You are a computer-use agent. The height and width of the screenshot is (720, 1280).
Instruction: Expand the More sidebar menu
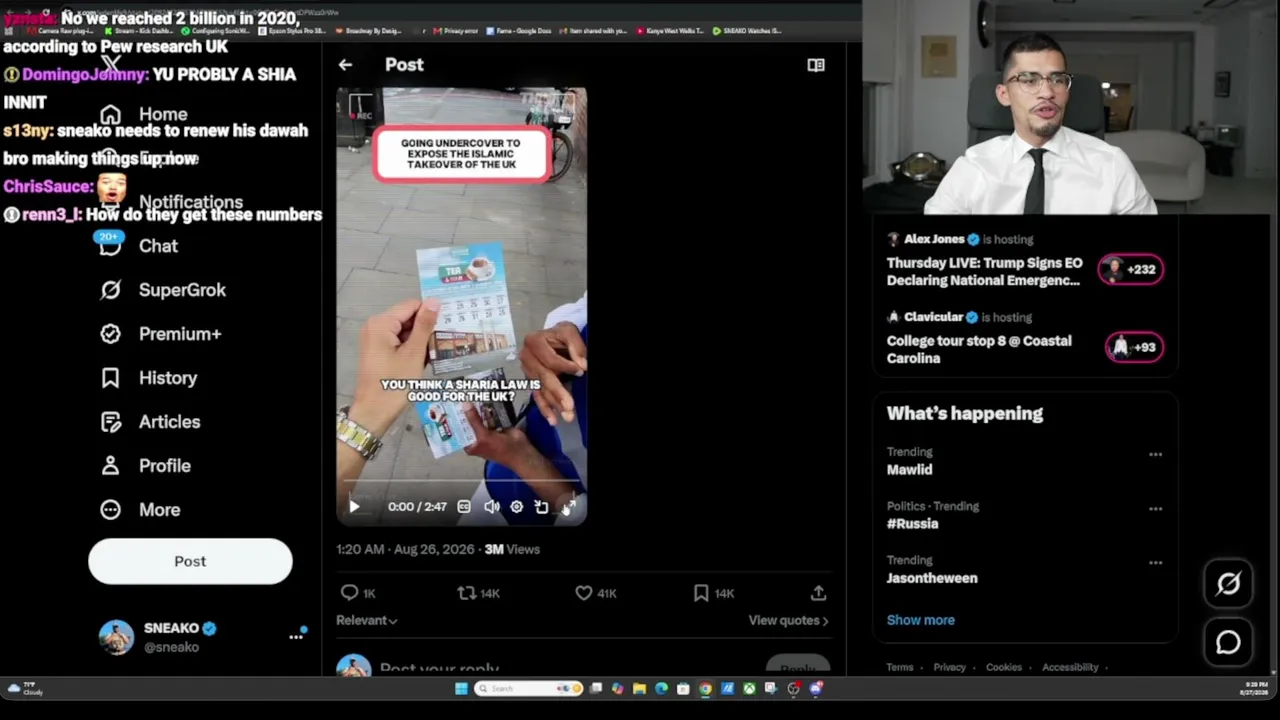(x=140, y=510)
